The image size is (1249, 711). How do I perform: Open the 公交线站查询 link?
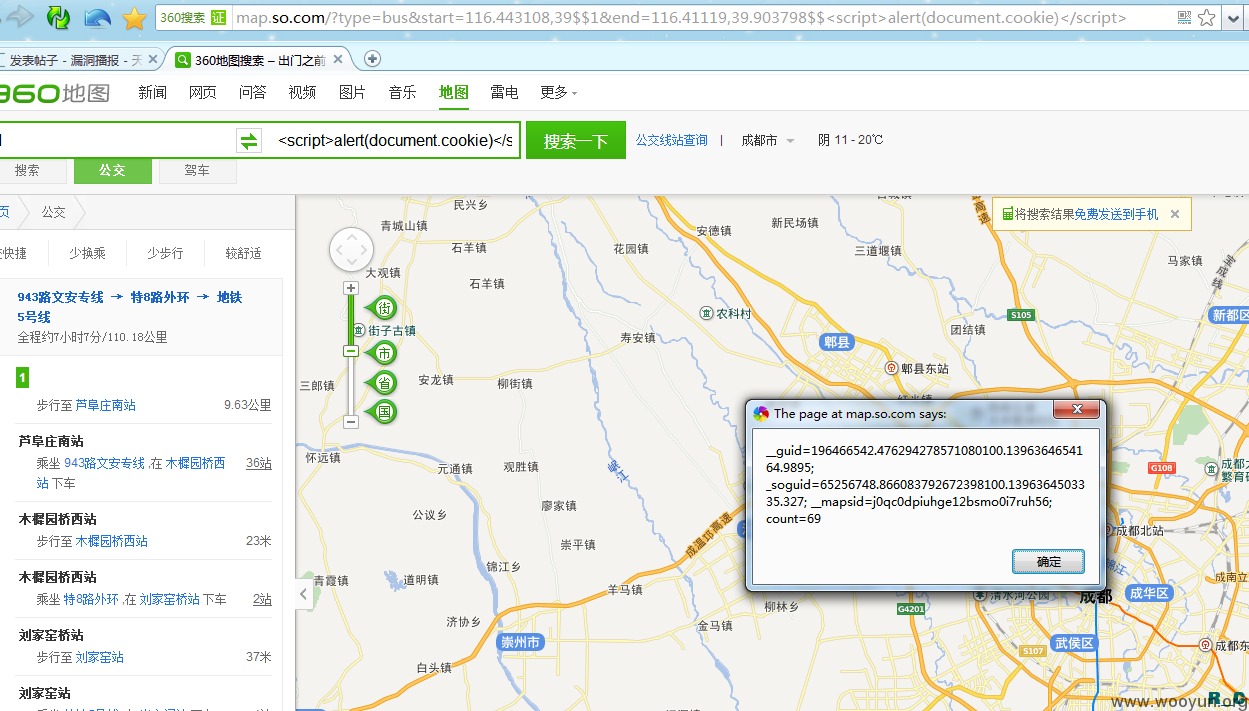671,140
